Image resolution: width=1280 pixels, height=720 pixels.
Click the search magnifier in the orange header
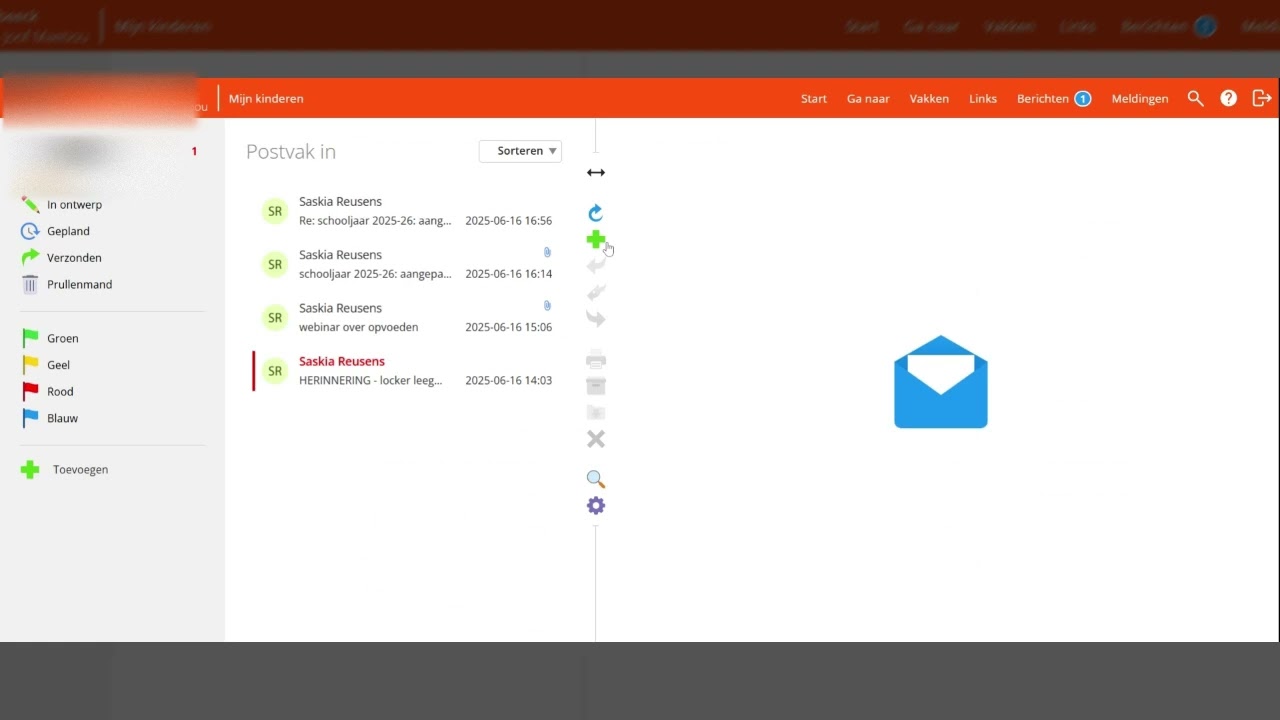pos(1195,98)
